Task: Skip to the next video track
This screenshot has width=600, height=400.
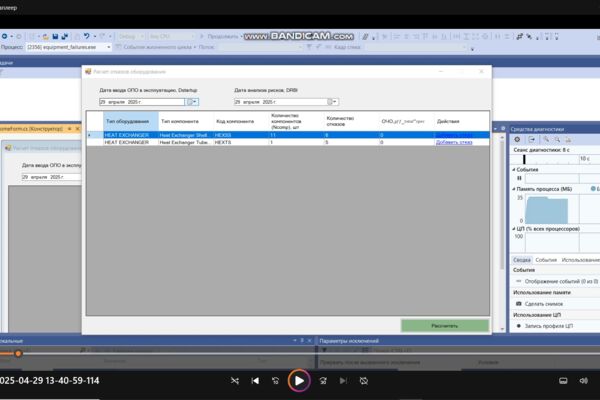Action: (343, 380)
